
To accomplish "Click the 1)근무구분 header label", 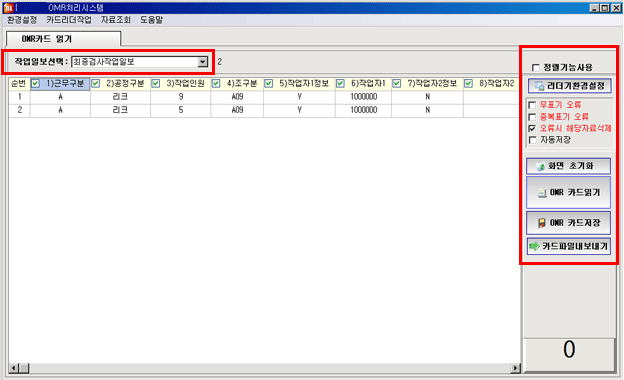I will point(65,83).
